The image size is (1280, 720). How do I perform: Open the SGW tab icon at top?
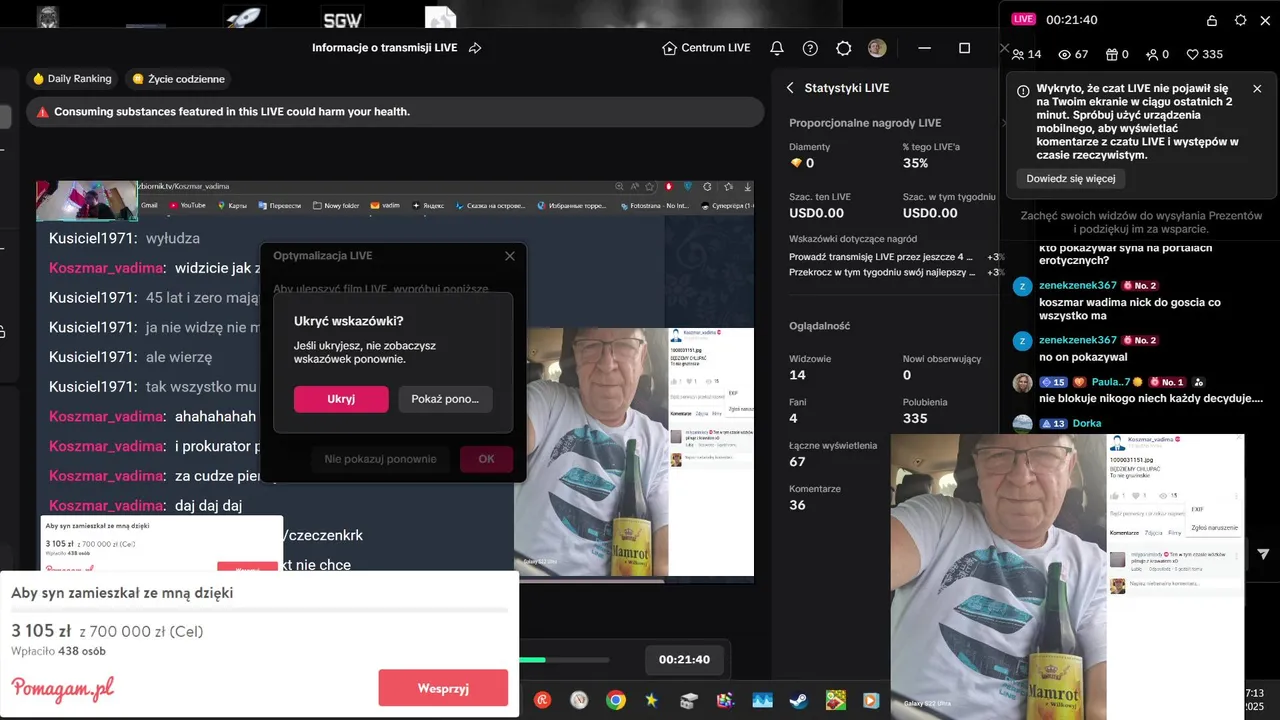(x=342, y=17)
